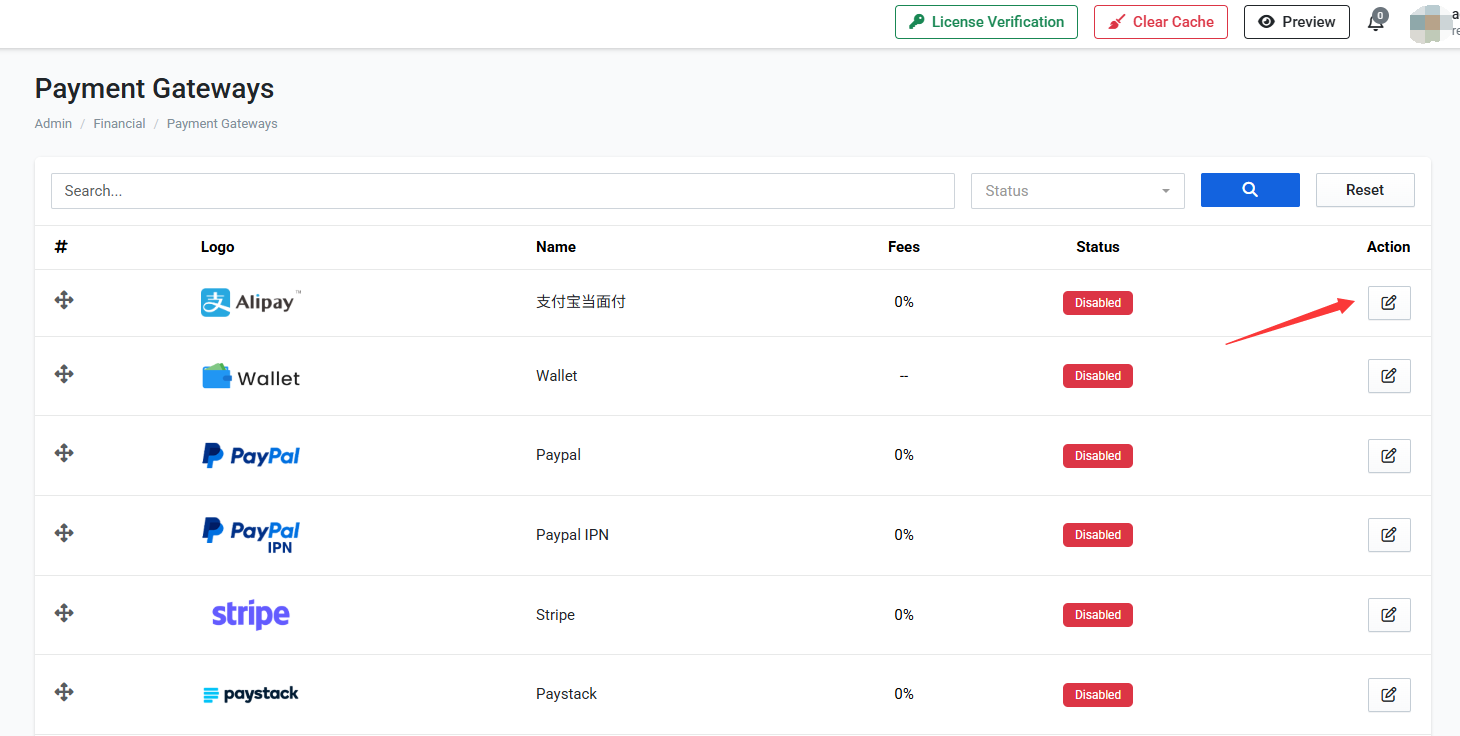Click Disabled status in Paystack row

click(1098, 695)
